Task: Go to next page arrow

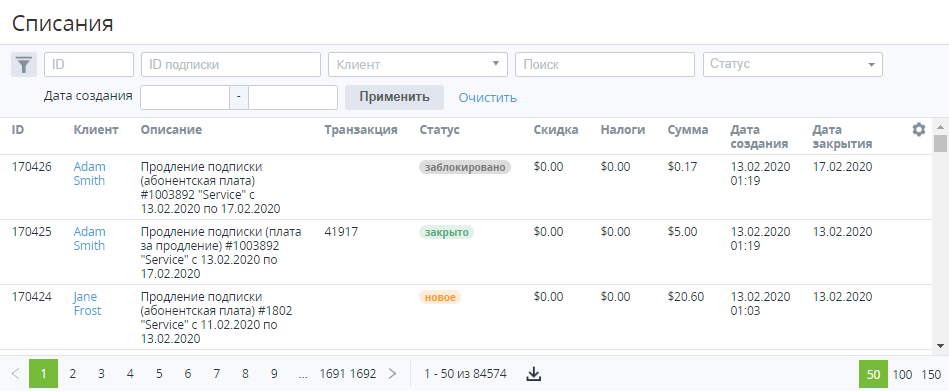Action: tap(392, 374)
